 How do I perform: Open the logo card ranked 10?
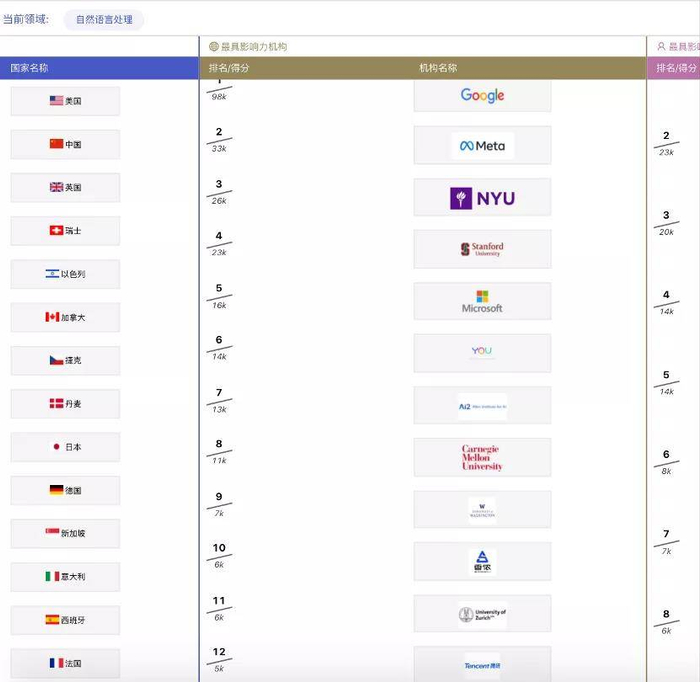point(482,561)
